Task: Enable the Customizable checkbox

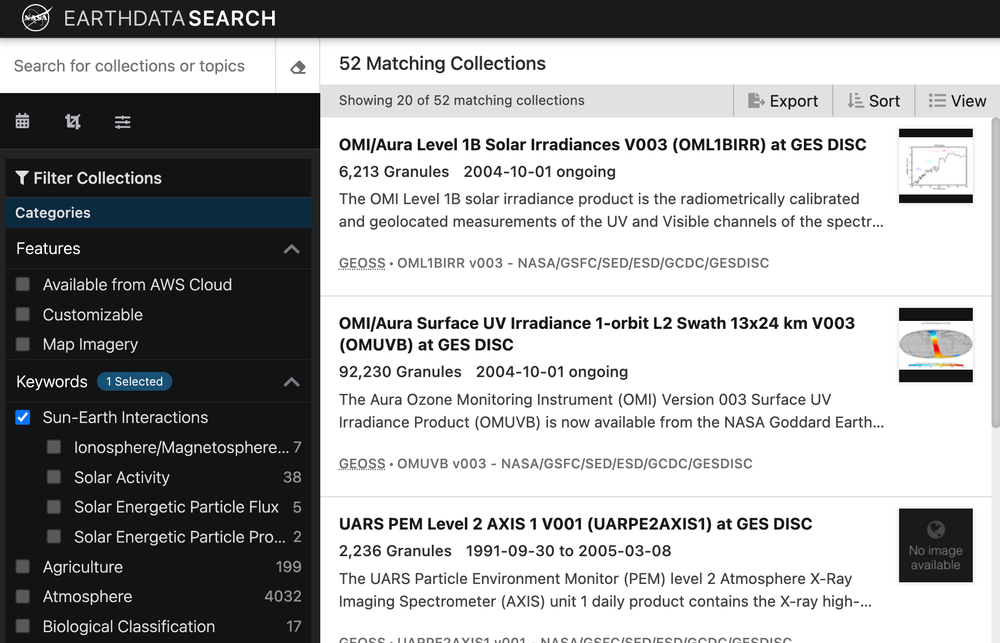Action: tap(23, 314)
